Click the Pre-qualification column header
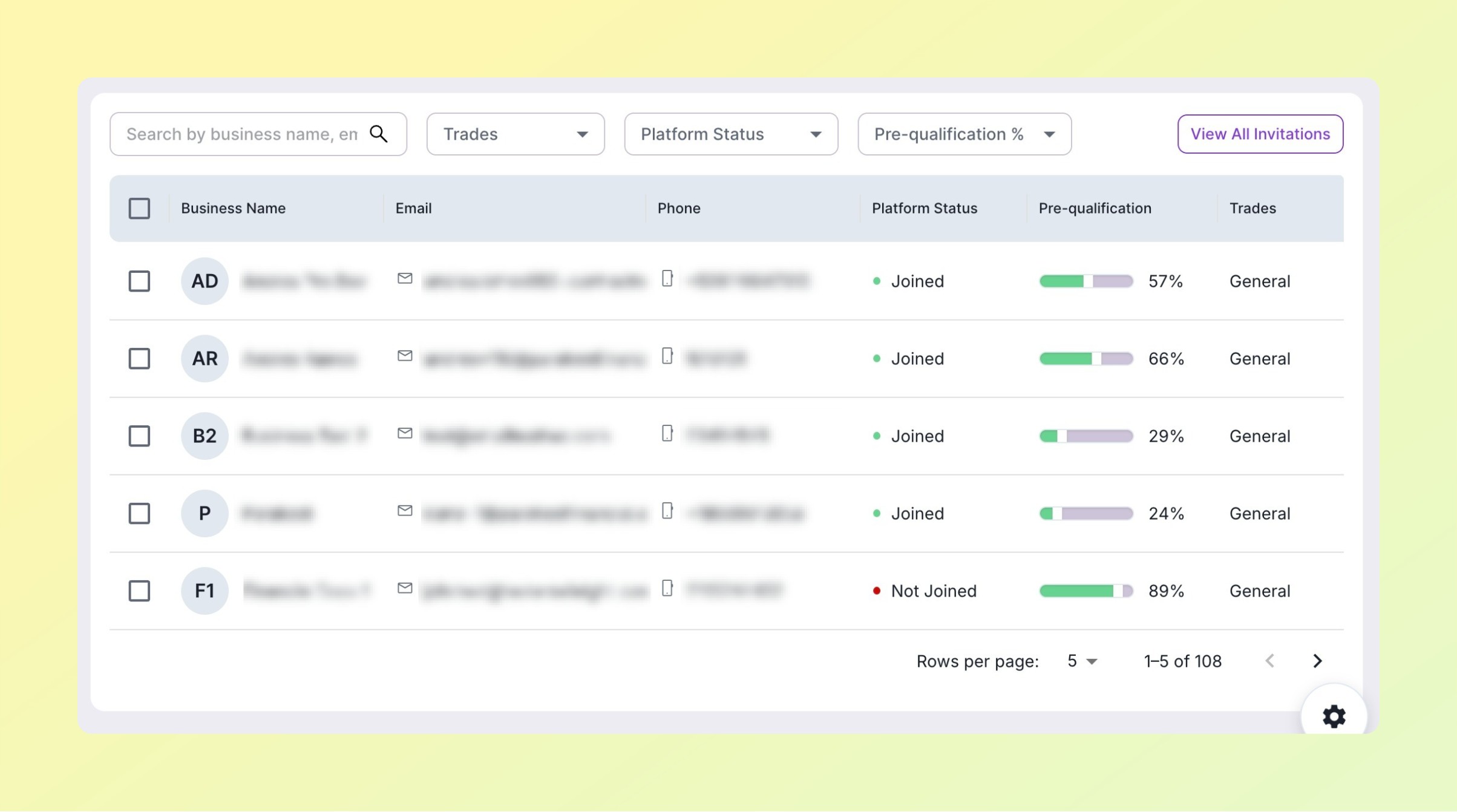 coord(1095,208)
